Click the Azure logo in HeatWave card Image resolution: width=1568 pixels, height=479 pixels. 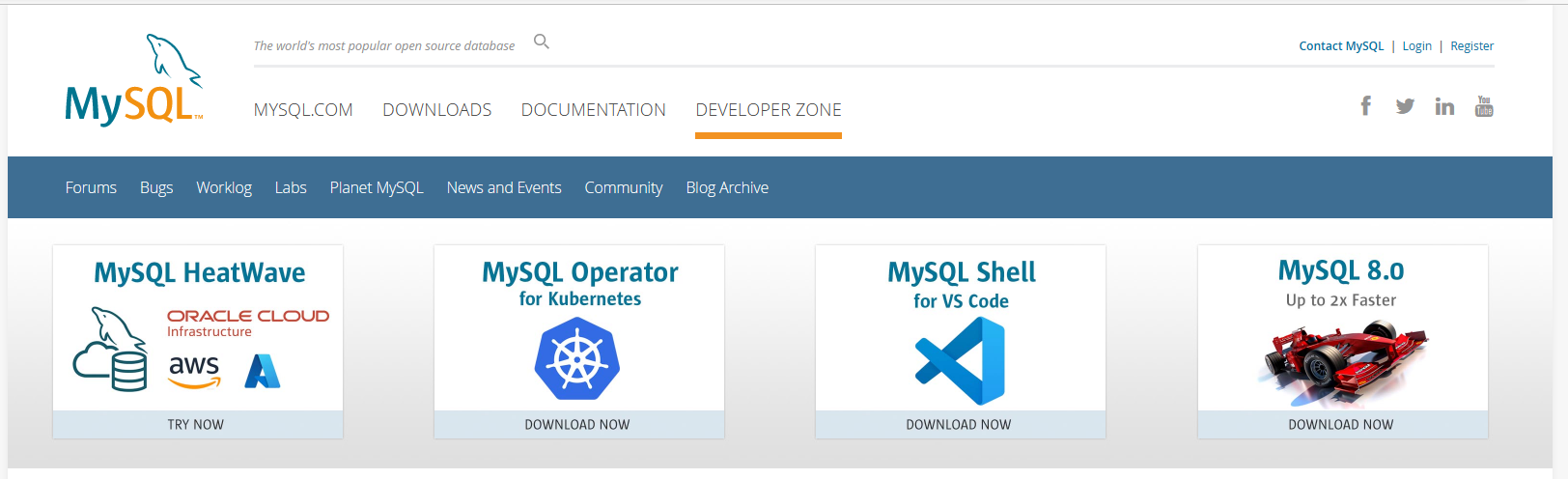(262, 371)
